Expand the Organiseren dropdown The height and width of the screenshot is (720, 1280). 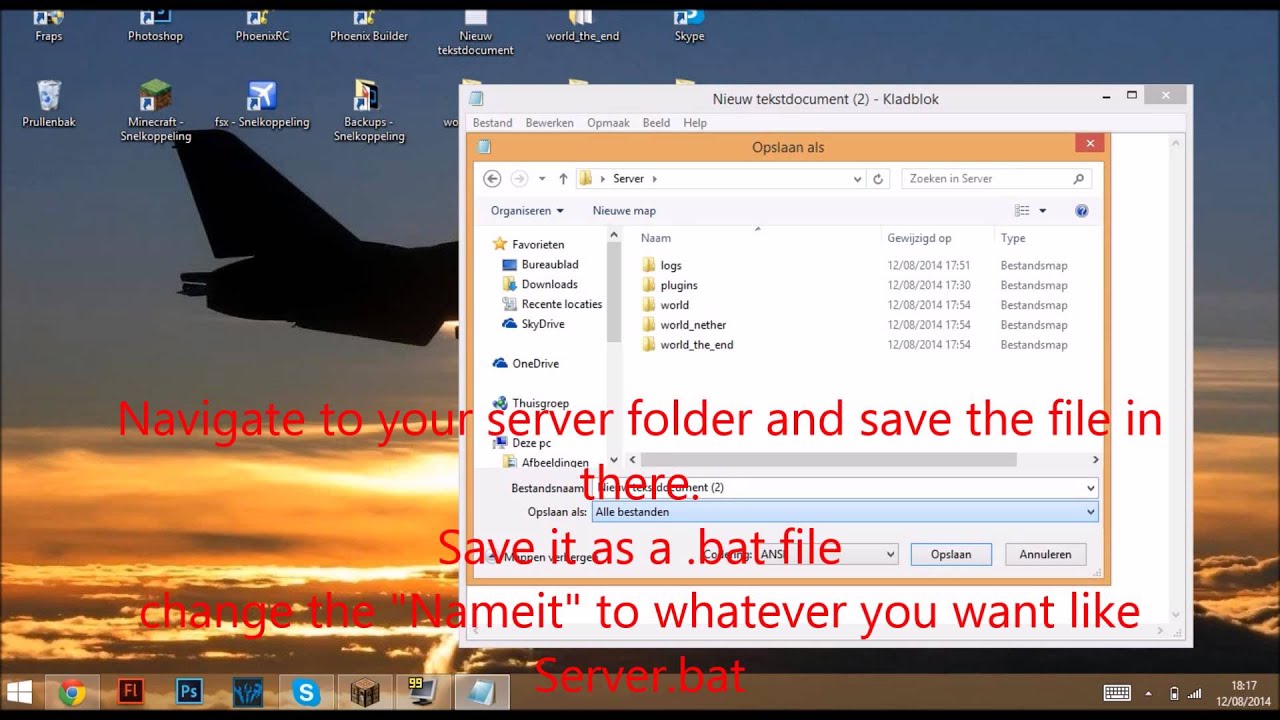(527, 211)
